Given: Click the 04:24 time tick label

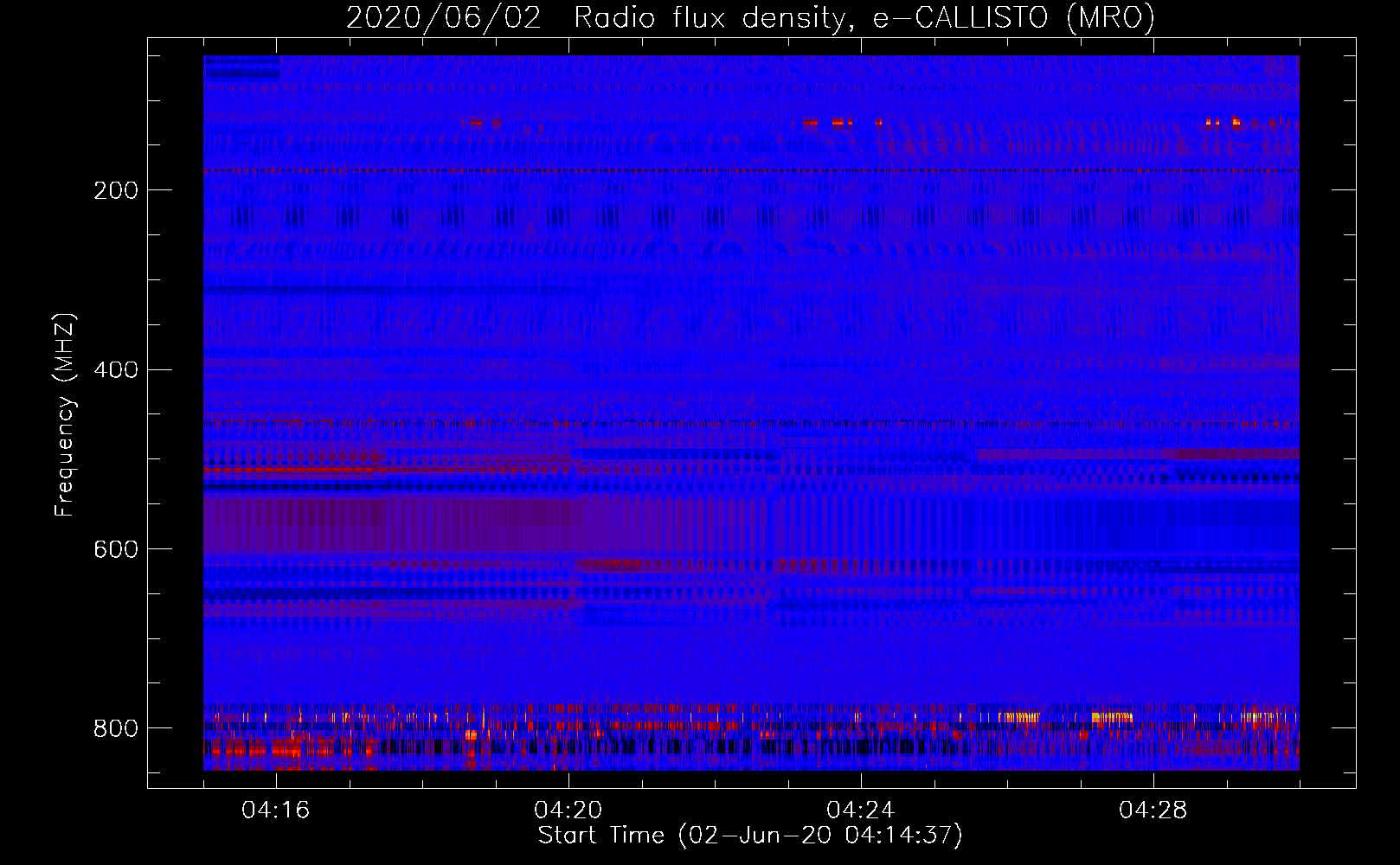Looking at the screenshot, I should tap(861, 811).
